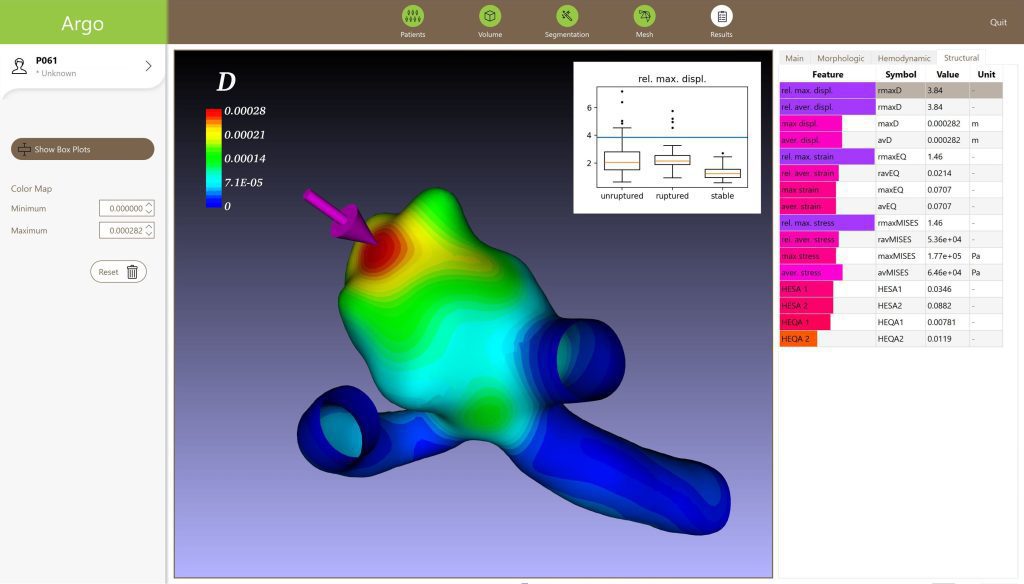1024x584 pixels.
Task: Click the Minimum color map input field
Action: pos(122,208)
